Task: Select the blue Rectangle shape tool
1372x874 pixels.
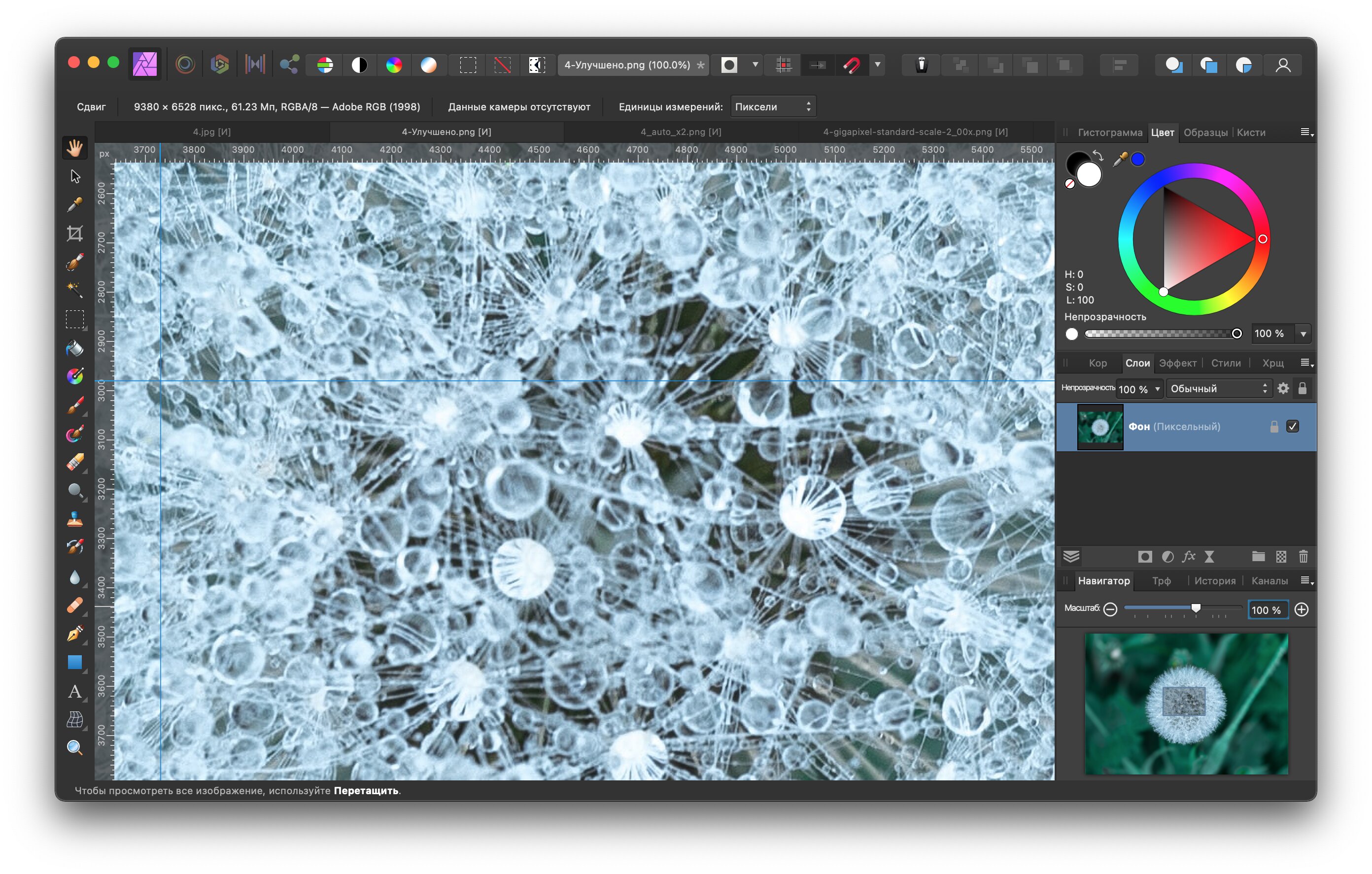Action: [x=74, y=663]
